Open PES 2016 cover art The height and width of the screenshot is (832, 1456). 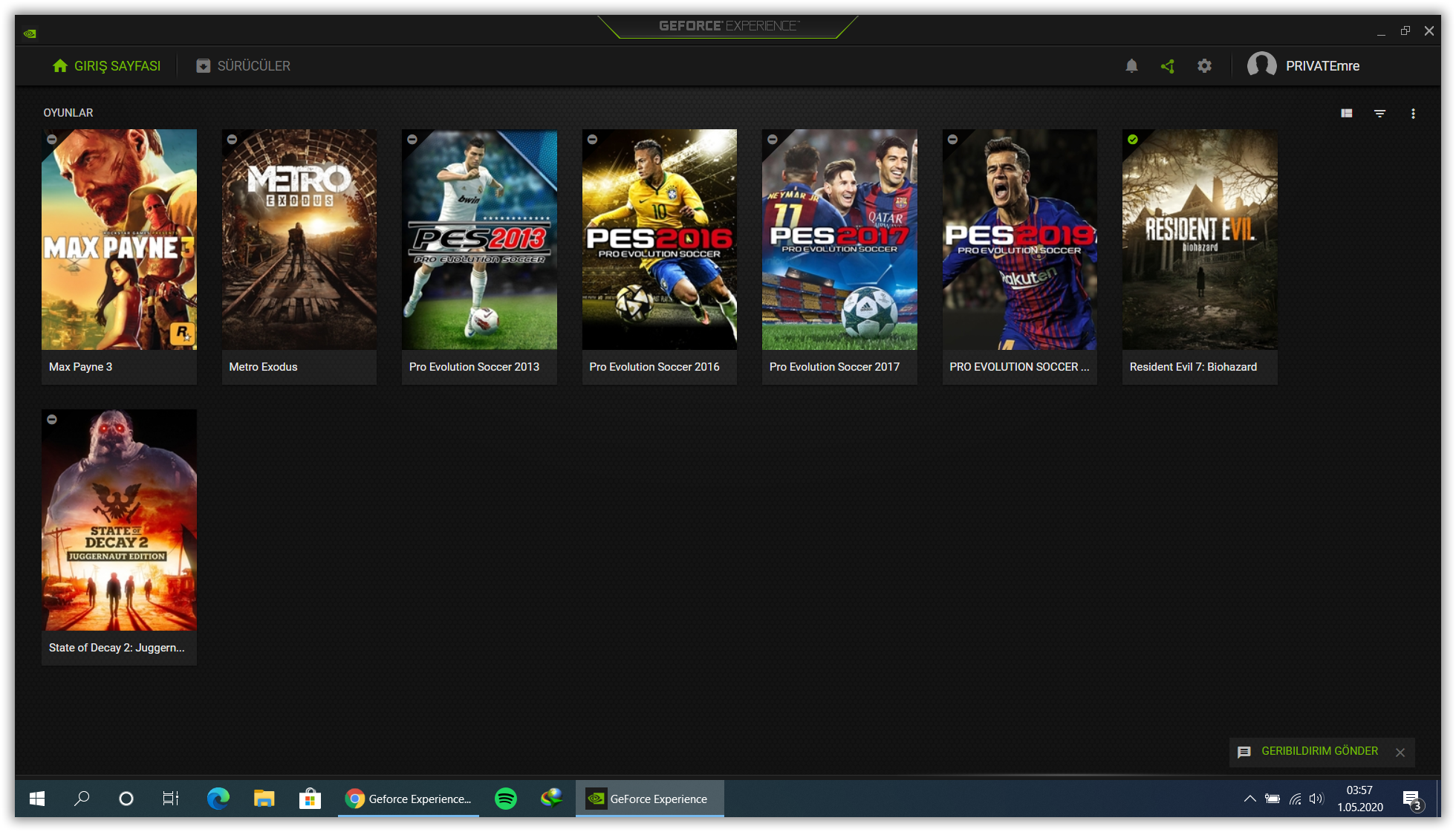click(x=660, y=239)
